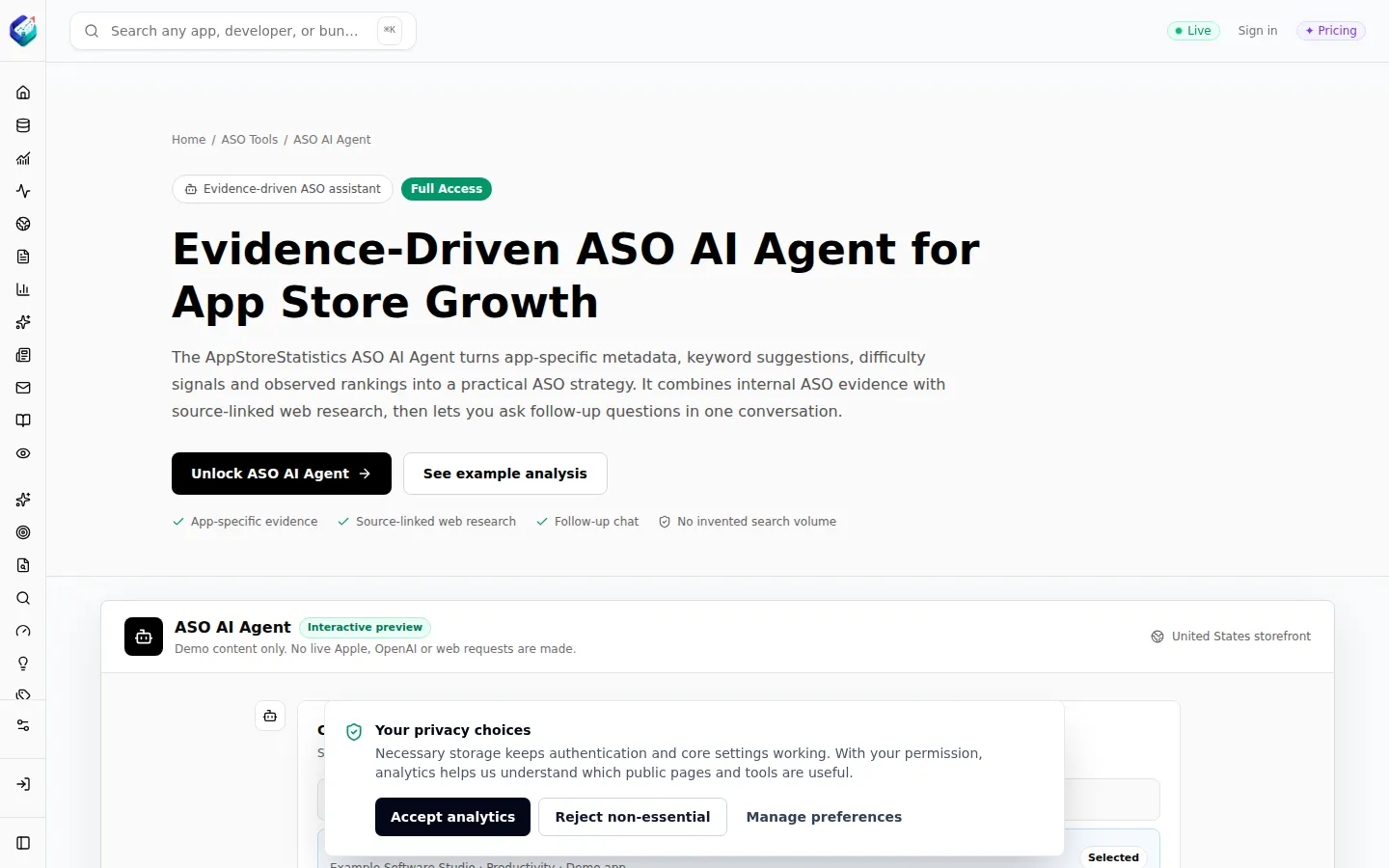Open the Home icon in the sidebar
Image resolution: width=1389 pixels, height=868 pixels.
pyautogui.click(x=23, y=93)
